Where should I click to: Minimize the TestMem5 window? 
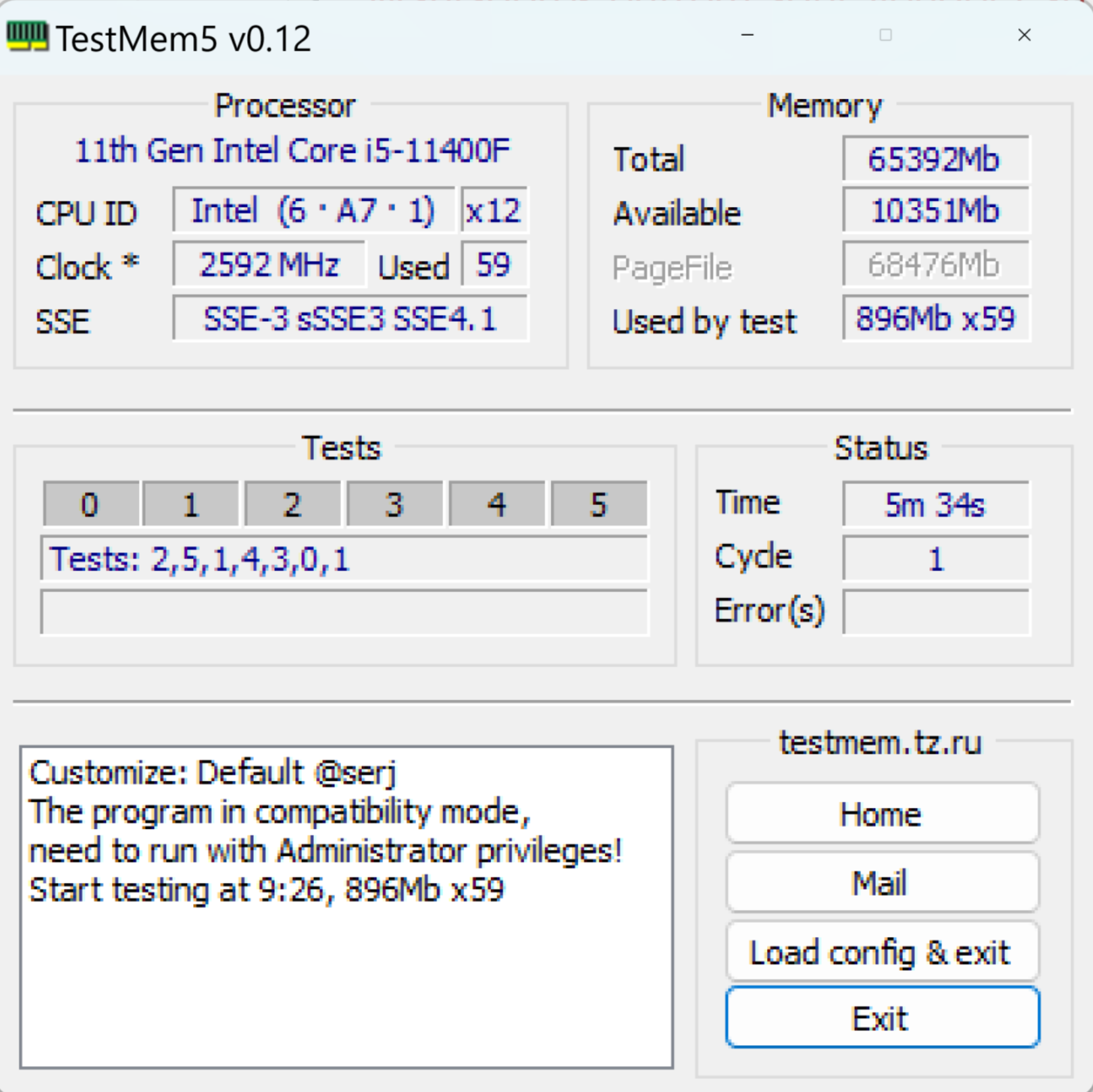click(747, 35)
